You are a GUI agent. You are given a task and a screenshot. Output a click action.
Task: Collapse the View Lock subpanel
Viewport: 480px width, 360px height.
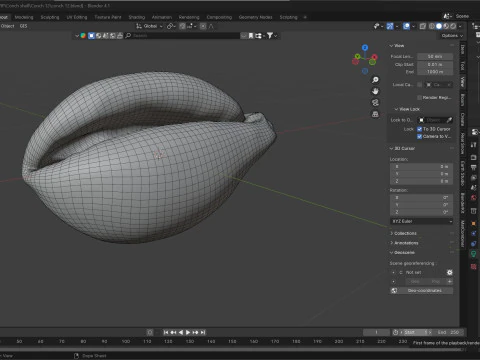tap(407, 109)
